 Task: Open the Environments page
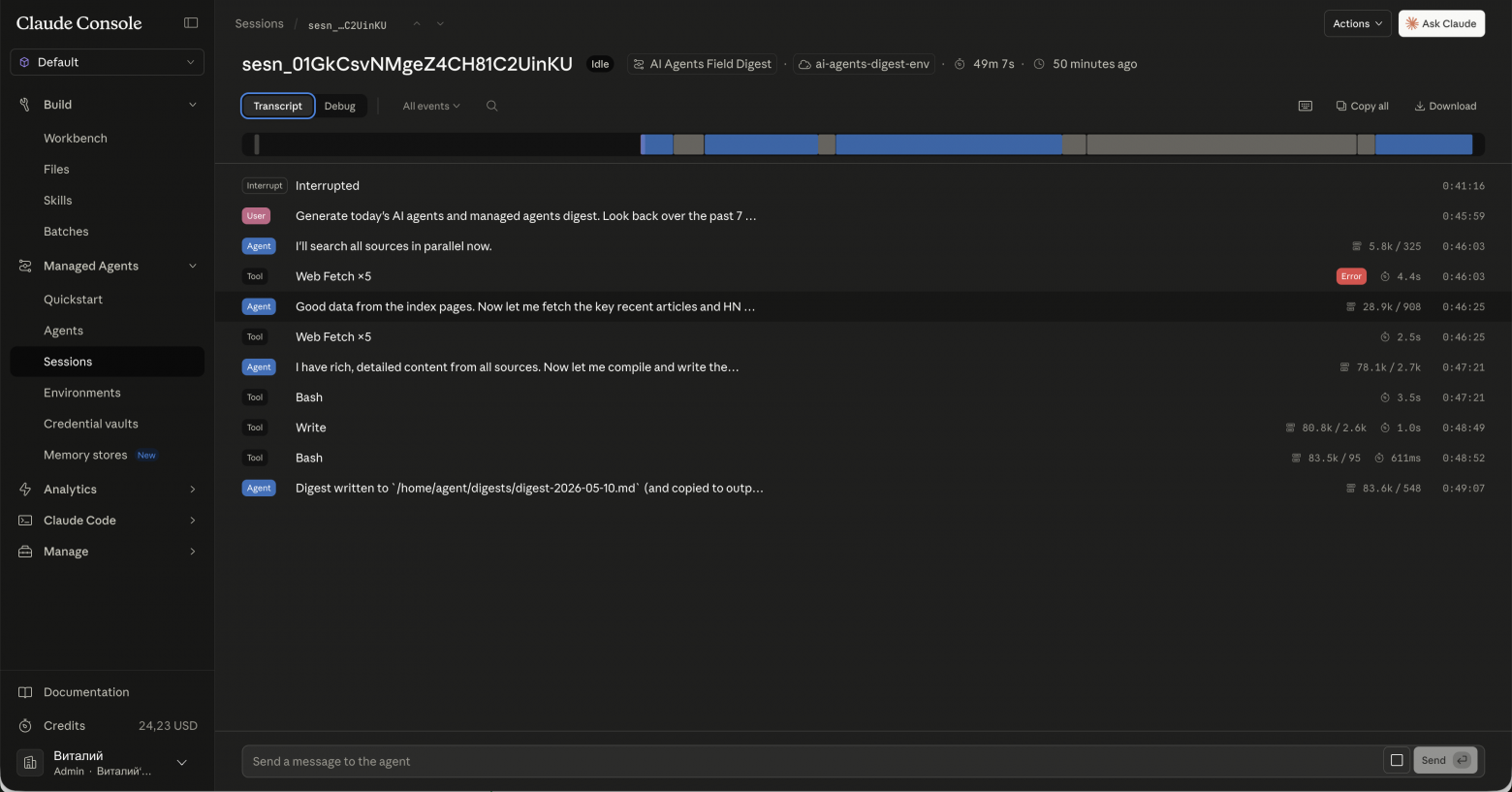(82, 393)
